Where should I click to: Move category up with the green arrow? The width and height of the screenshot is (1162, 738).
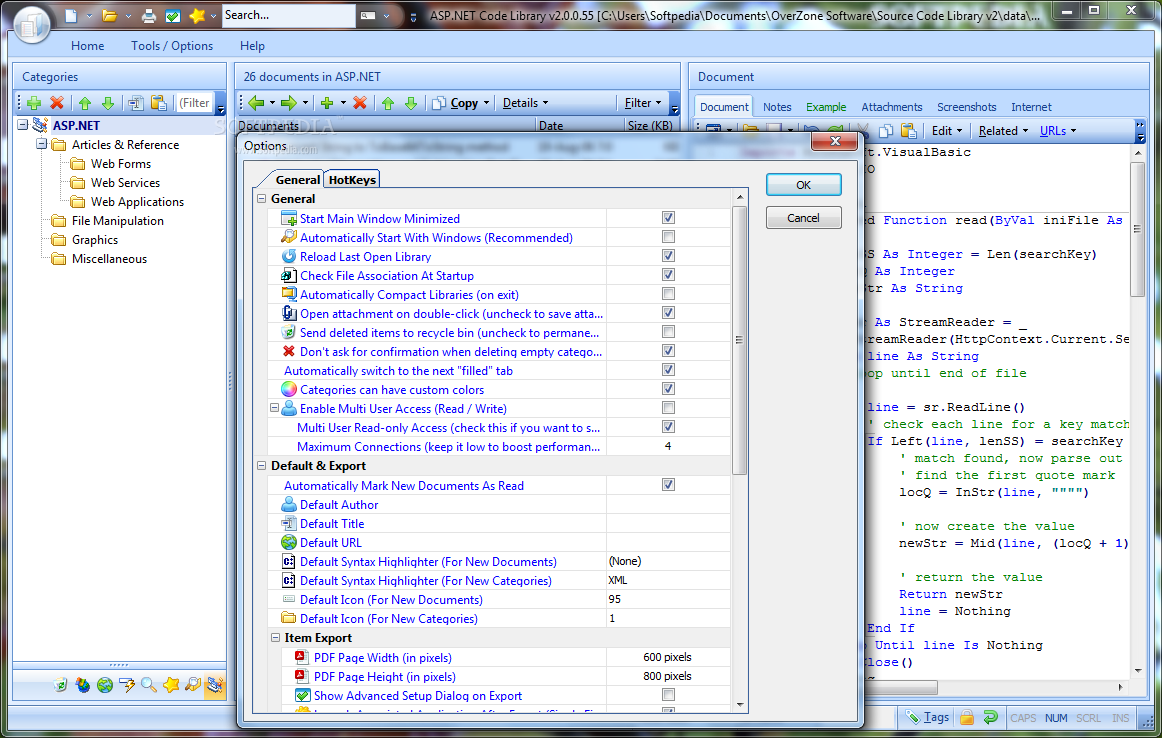click(x=85, y=103)
